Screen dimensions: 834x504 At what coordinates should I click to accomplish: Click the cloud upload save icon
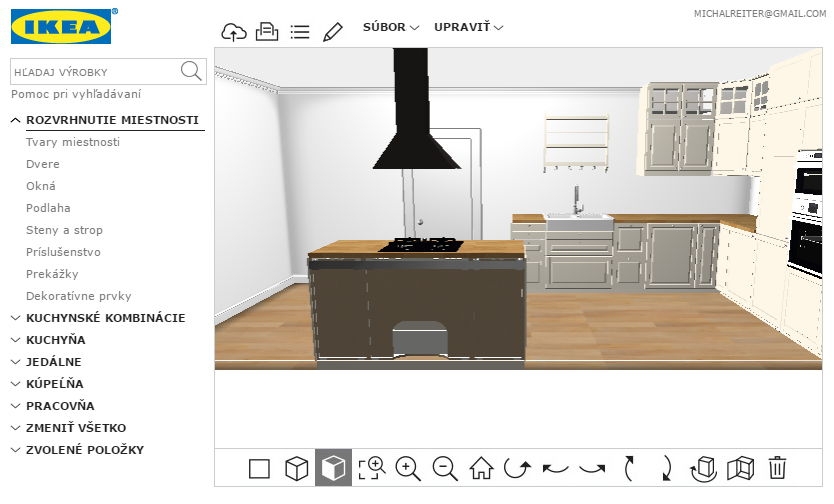point(233,31)
